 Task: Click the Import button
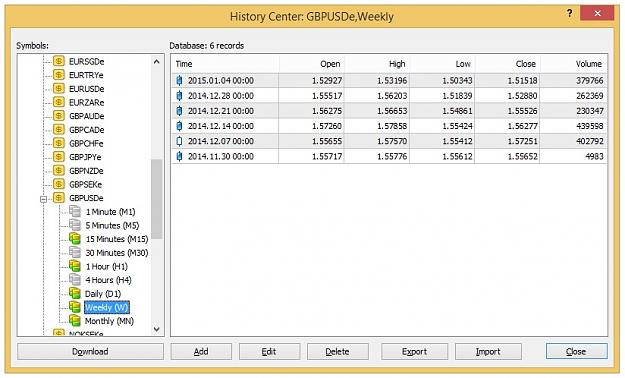click(488, 351)
